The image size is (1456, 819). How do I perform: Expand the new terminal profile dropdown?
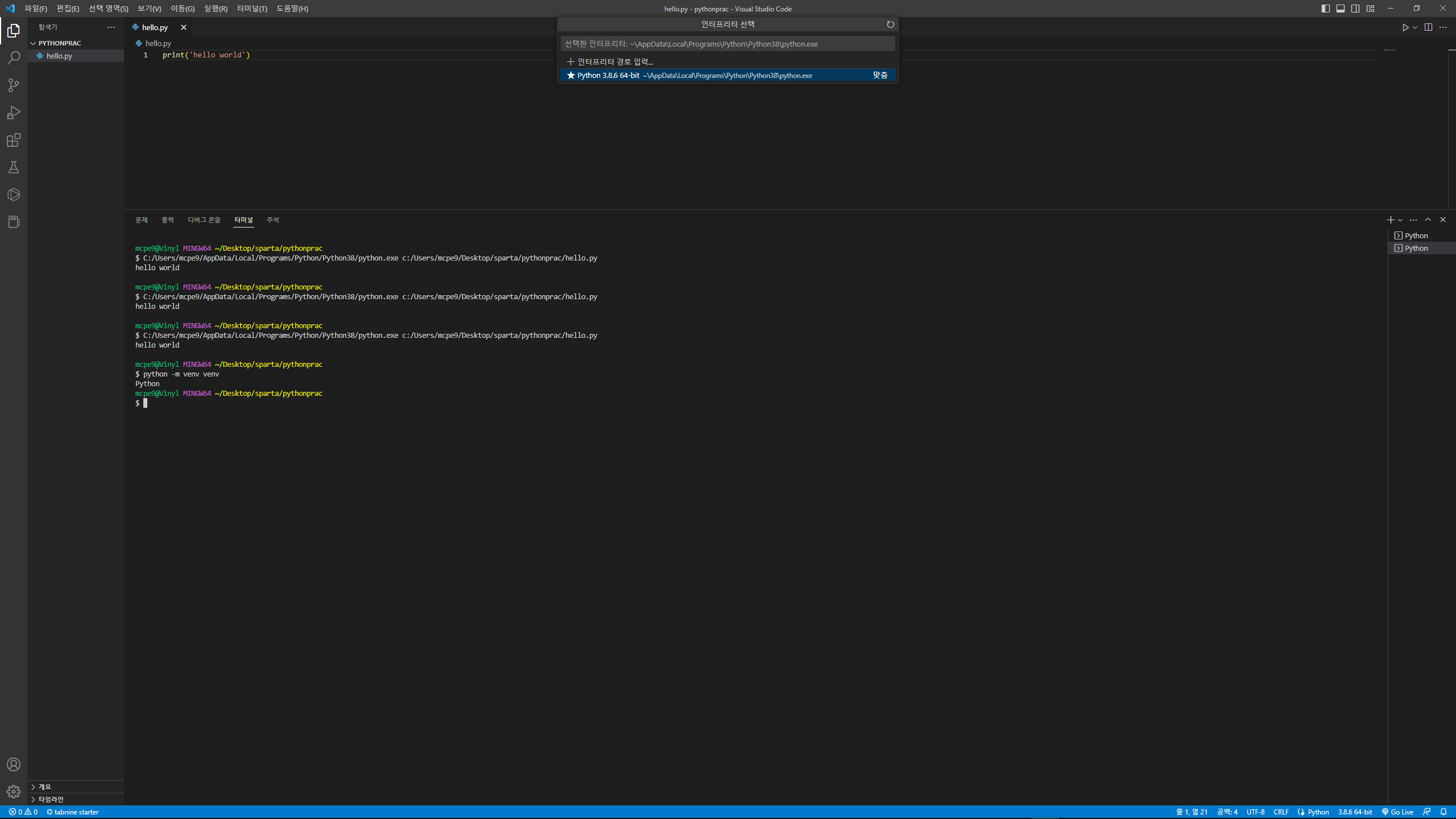1400,220
